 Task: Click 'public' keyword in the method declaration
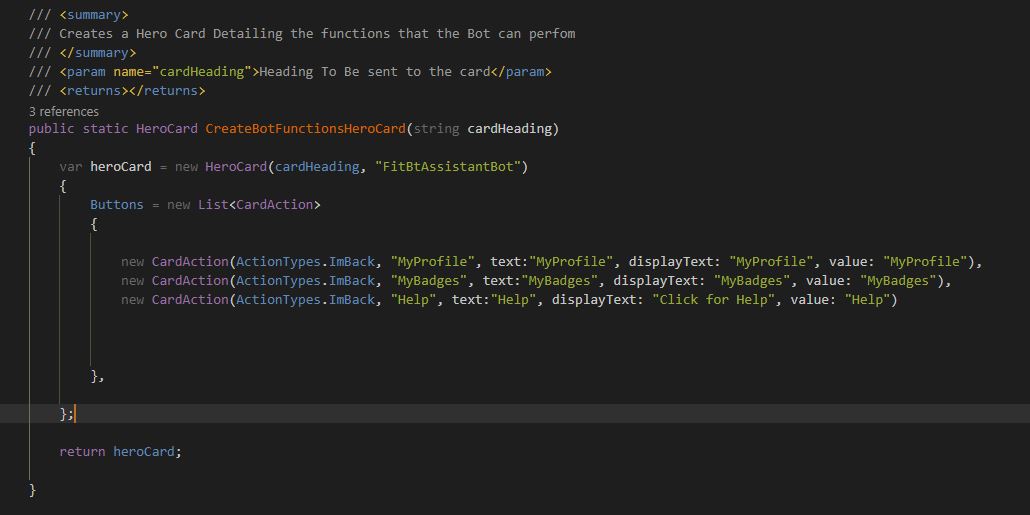[51, 129]
